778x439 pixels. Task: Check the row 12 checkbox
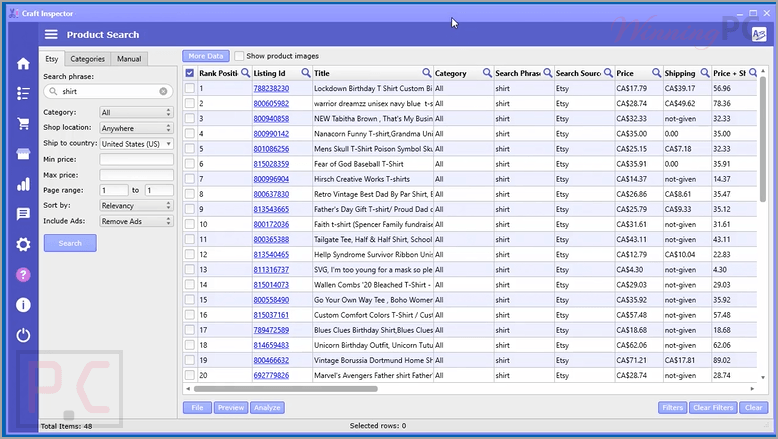190,254
